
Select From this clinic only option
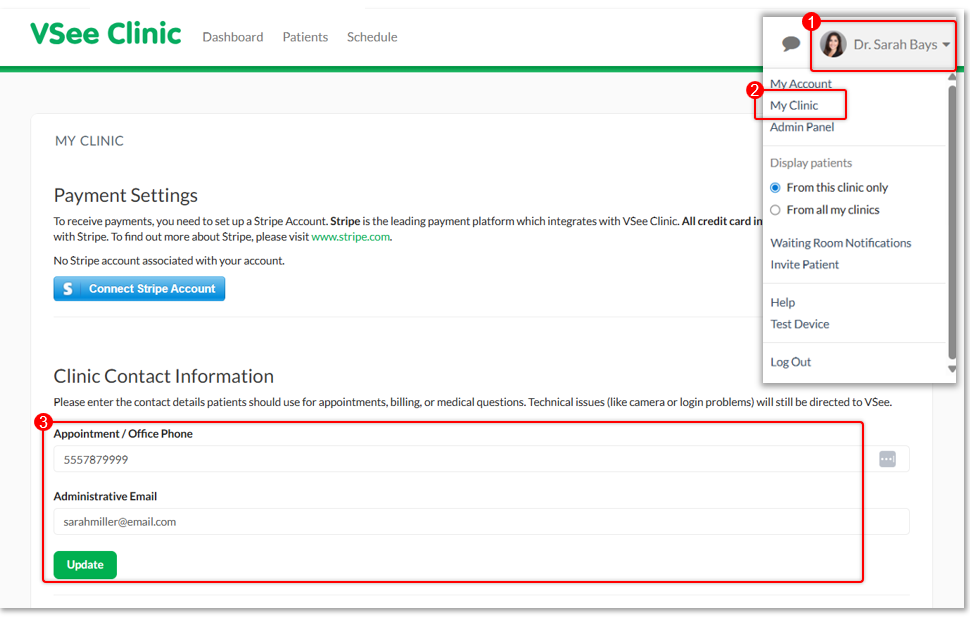775,188
